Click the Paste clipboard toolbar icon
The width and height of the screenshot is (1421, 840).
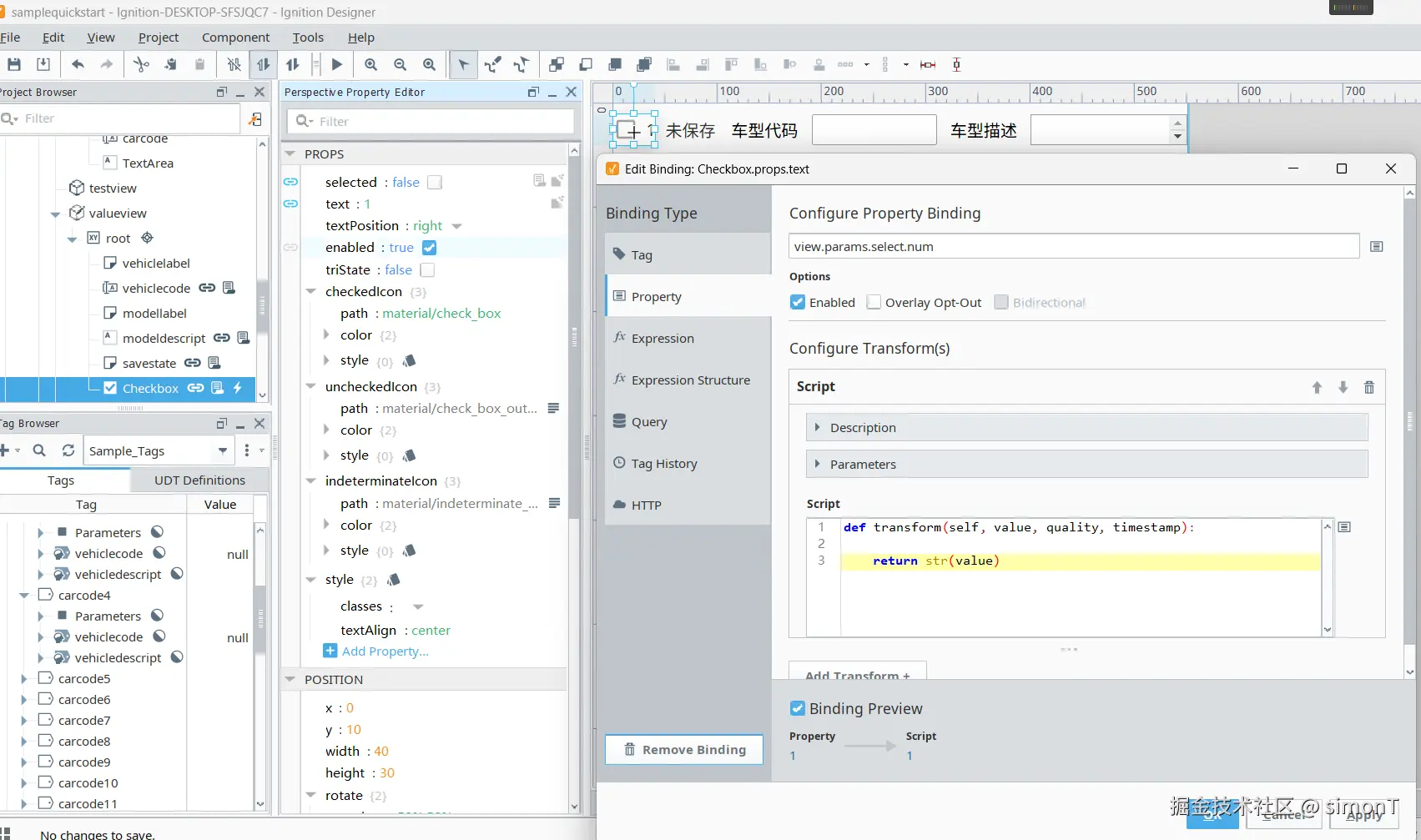[x=199, y=64]
